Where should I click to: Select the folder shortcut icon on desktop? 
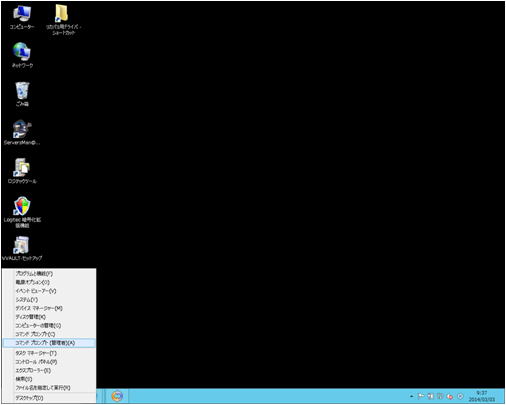(x=63, y=19)
